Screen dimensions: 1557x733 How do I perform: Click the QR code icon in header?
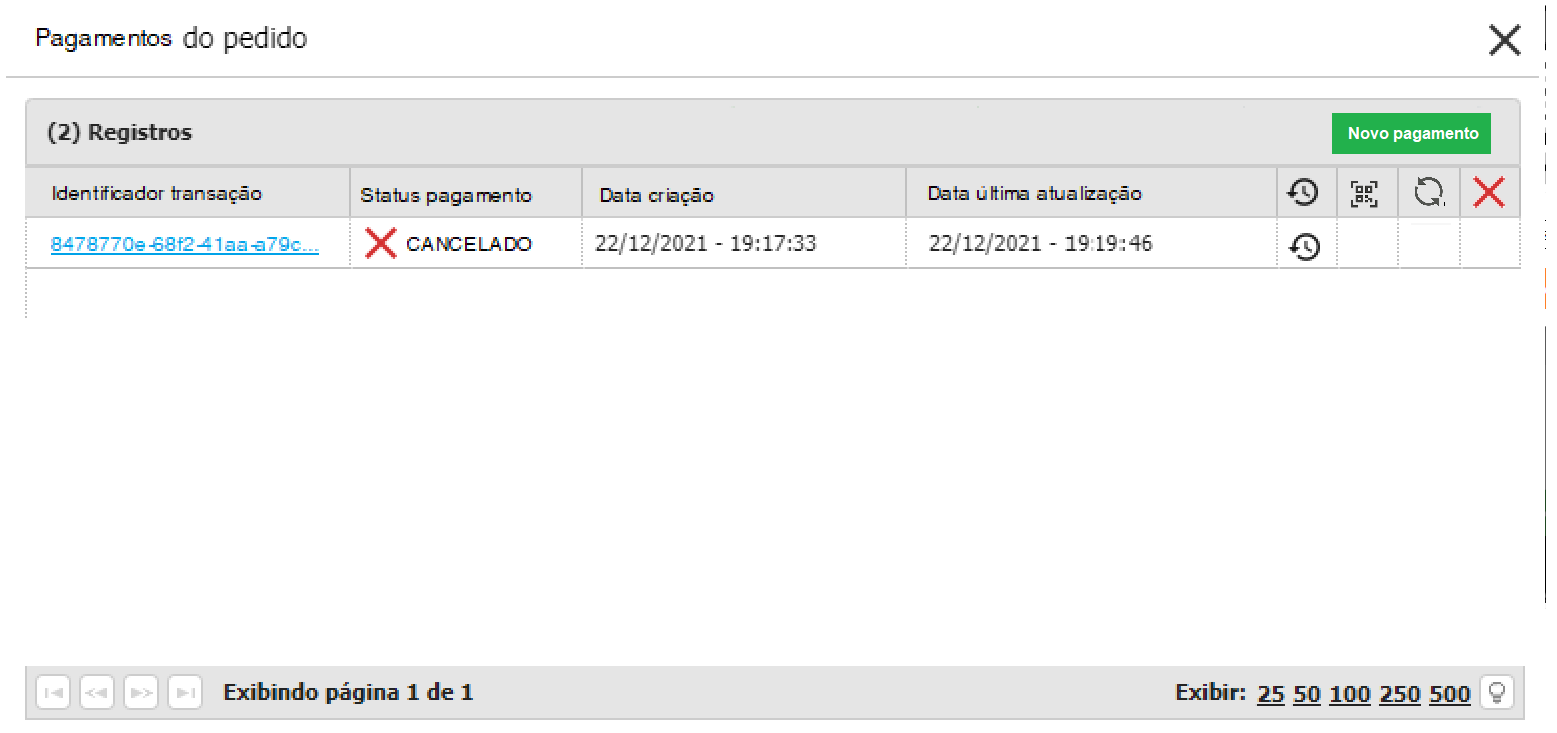pyautogui.click(x=1364, y=193)
